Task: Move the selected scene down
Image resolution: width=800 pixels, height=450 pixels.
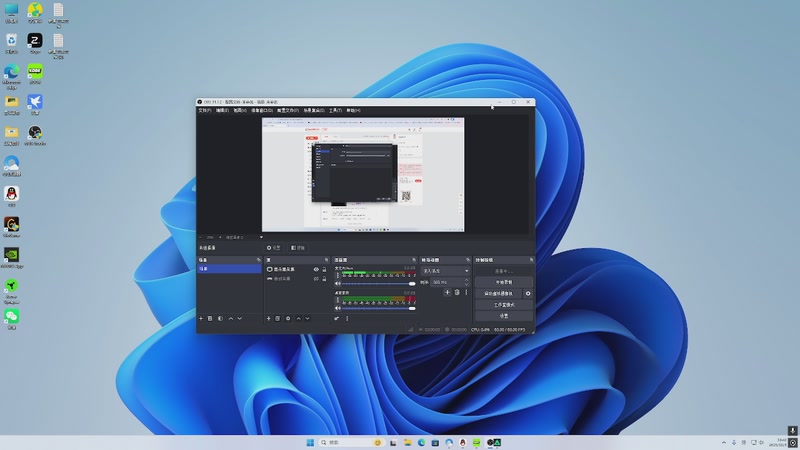Action: [x=240, y=318]
